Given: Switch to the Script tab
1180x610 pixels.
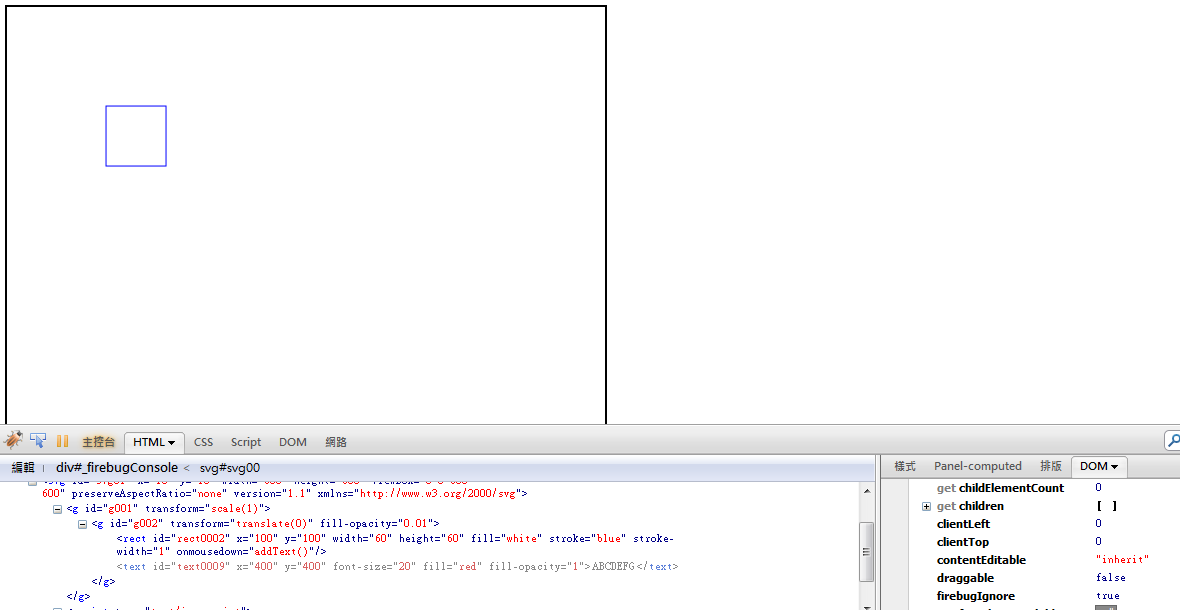Looking at the screenshot, I should [x=246, y=442].
